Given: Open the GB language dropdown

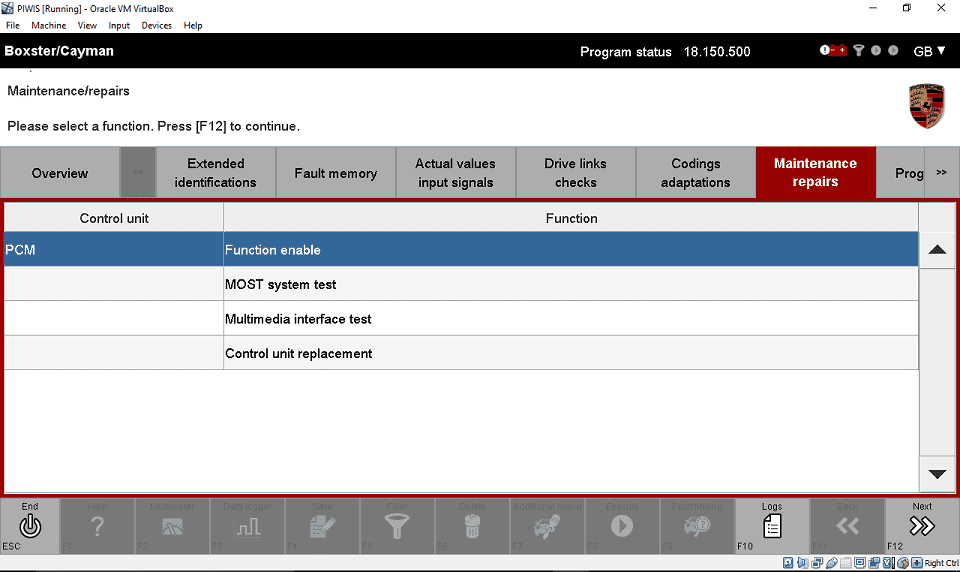Looking at the screenshot, I should pyautogui.click(x=929, y=51).
